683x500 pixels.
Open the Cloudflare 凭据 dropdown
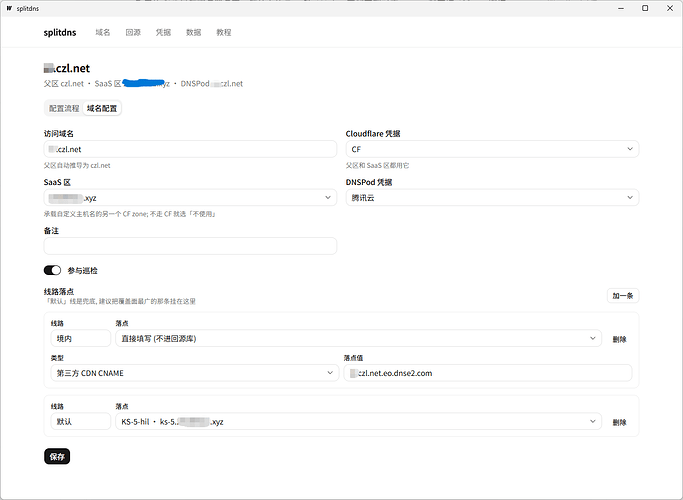point(492,149)
